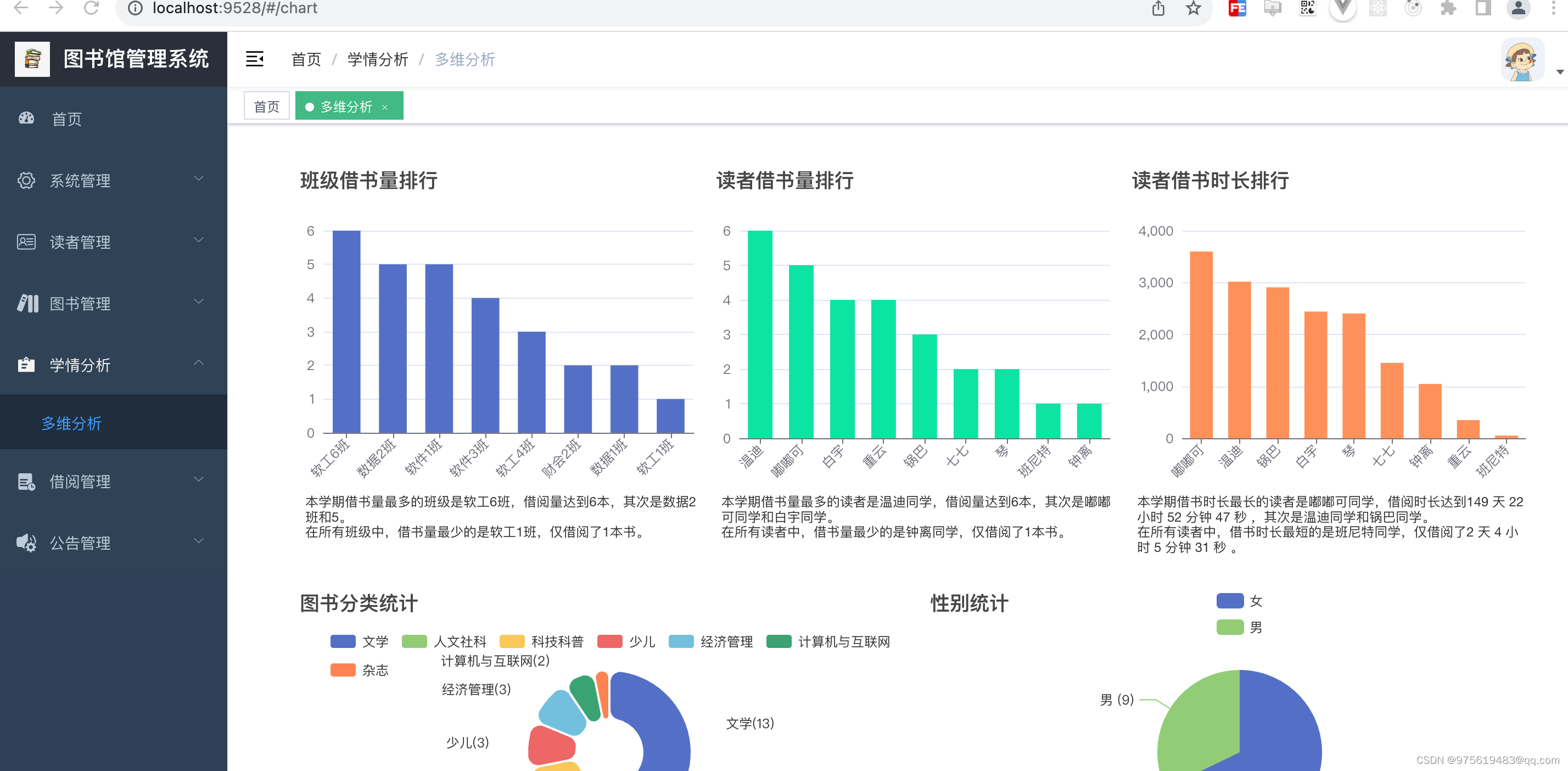Switch to the 首页 tag tab
Image resolution: width=1568 pixels, height=771 pixels.
tap(267, 107)
